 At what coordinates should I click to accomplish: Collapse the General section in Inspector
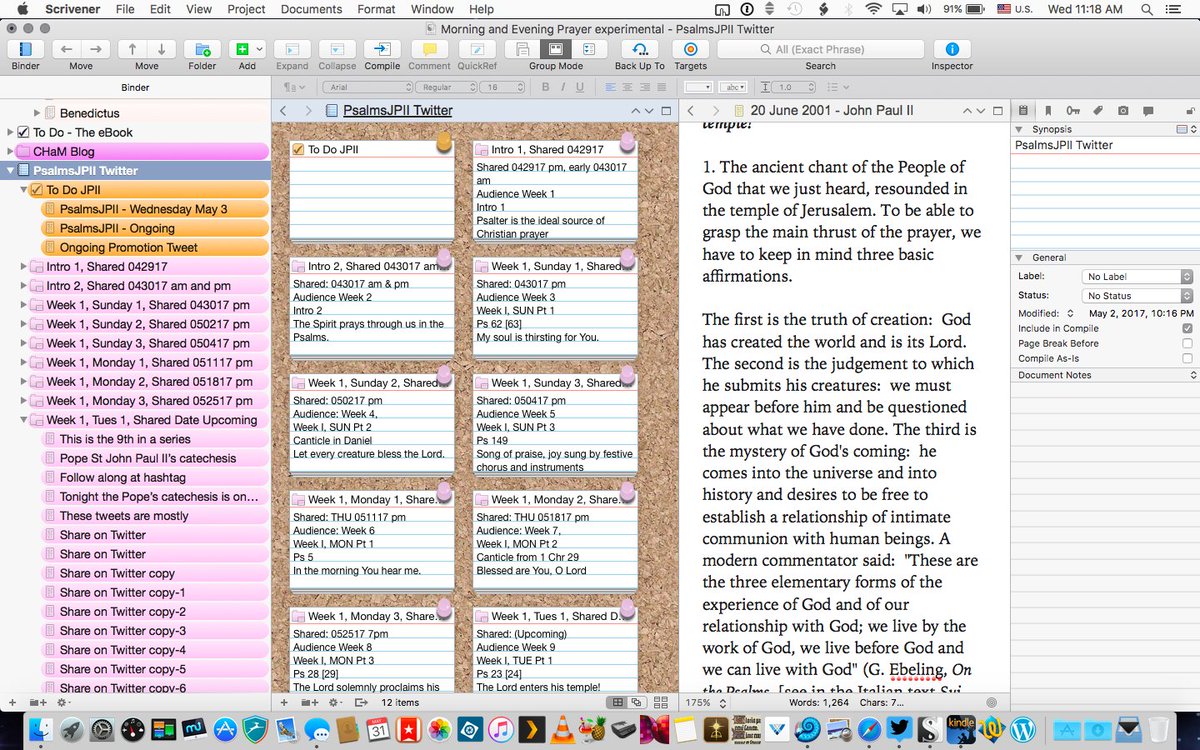tap(1019, 258)
